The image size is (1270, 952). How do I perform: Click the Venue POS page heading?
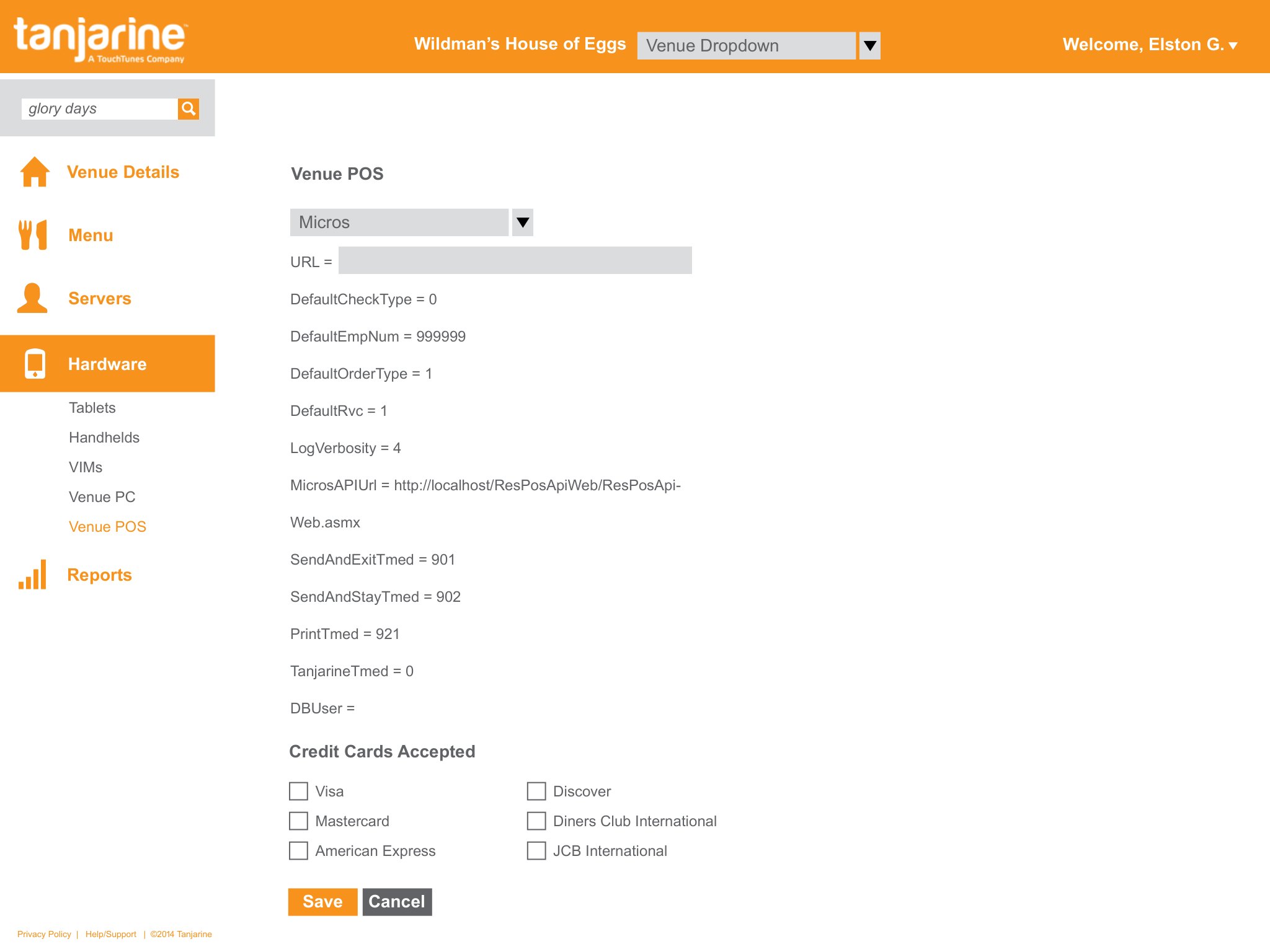pos(337,174)
